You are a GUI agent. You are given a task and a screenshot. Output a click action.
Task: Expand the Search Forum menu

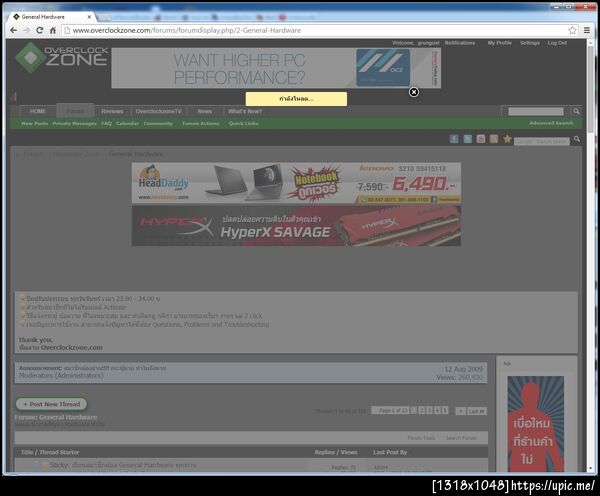click(461, 438)
